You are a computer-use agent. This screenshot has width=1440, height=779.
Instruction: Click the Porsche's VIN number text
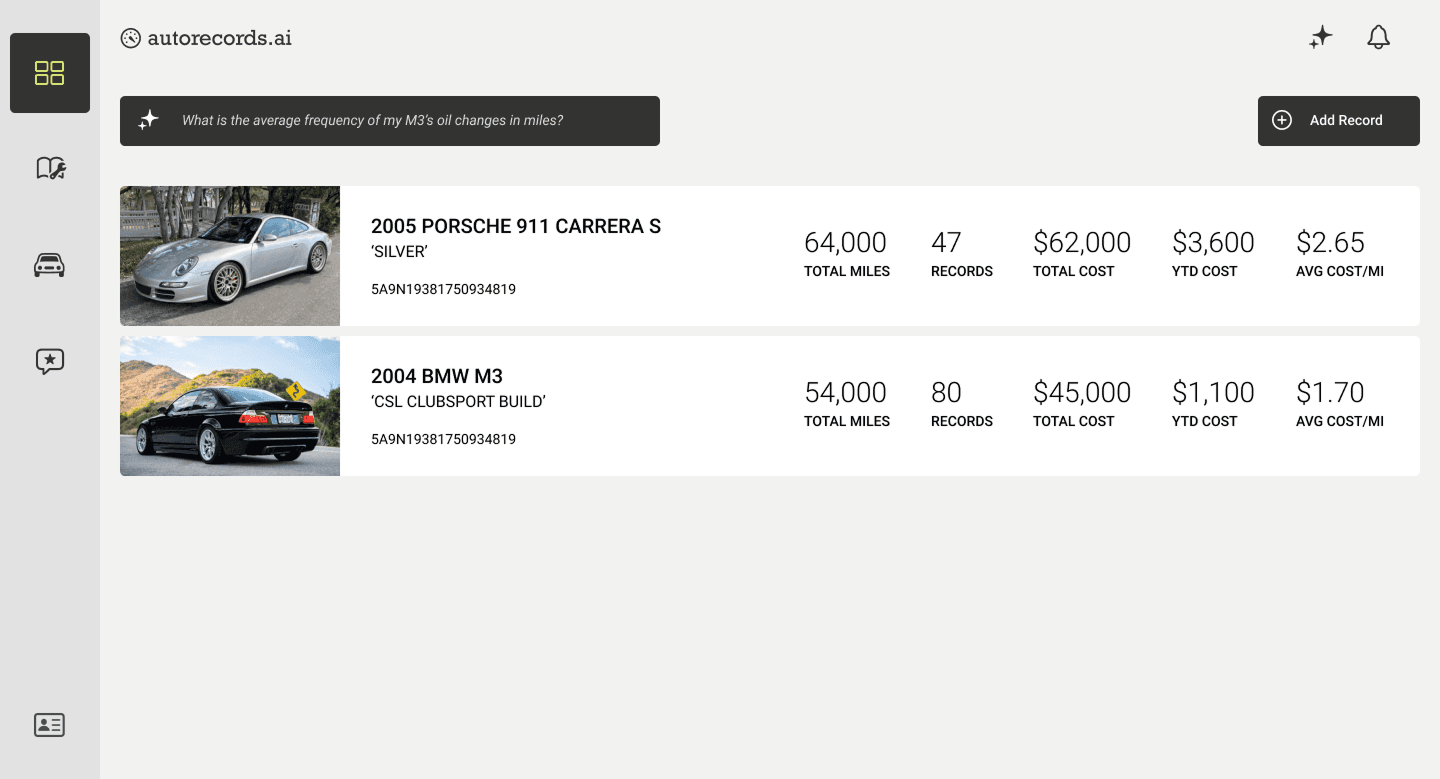443,288
